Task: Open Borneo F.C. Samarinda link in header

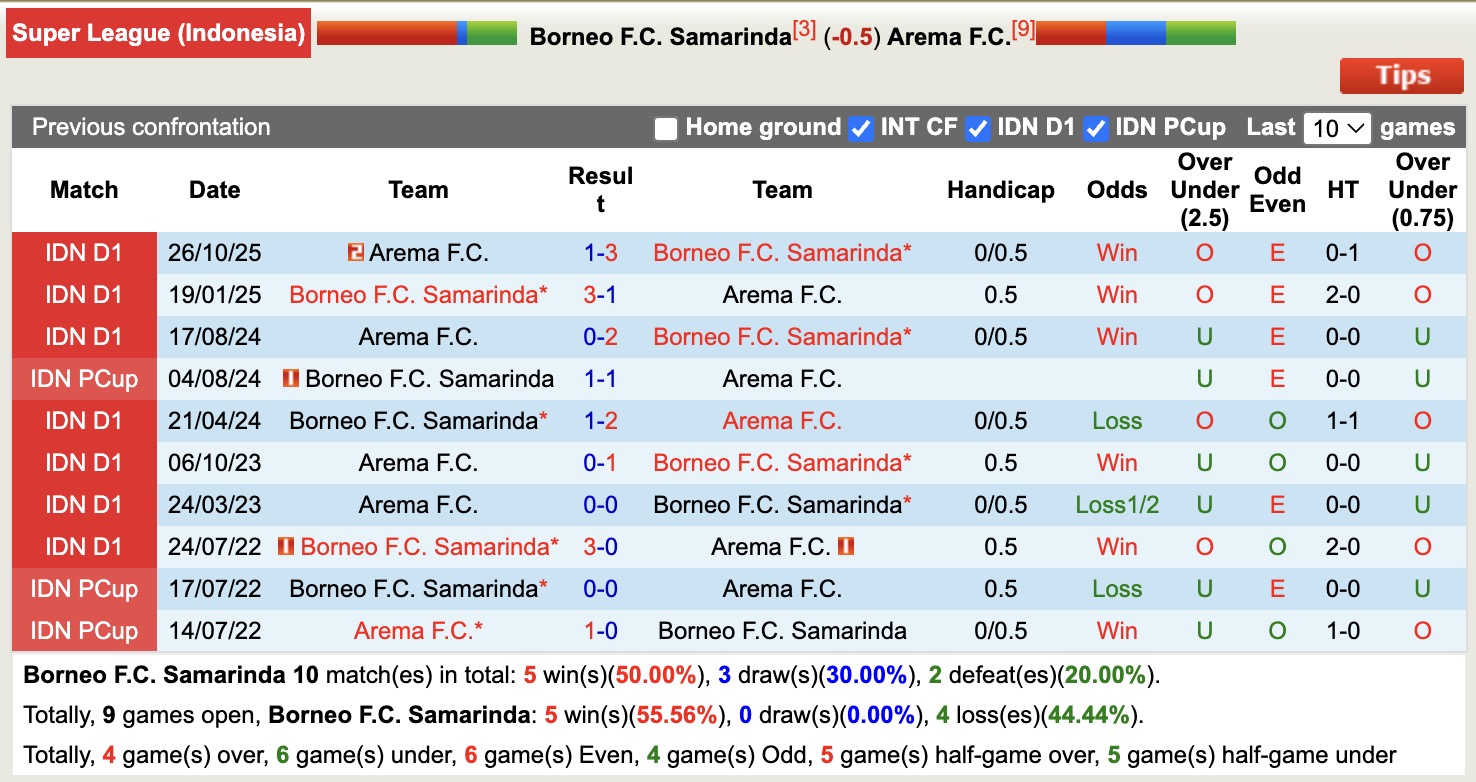Action: click(x=660, y=37)
